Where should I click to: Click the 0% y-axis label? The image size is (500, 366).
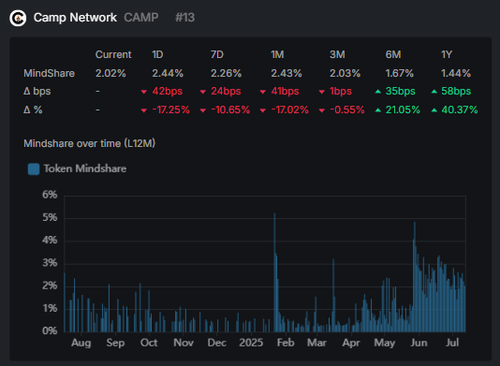[50, 331]
